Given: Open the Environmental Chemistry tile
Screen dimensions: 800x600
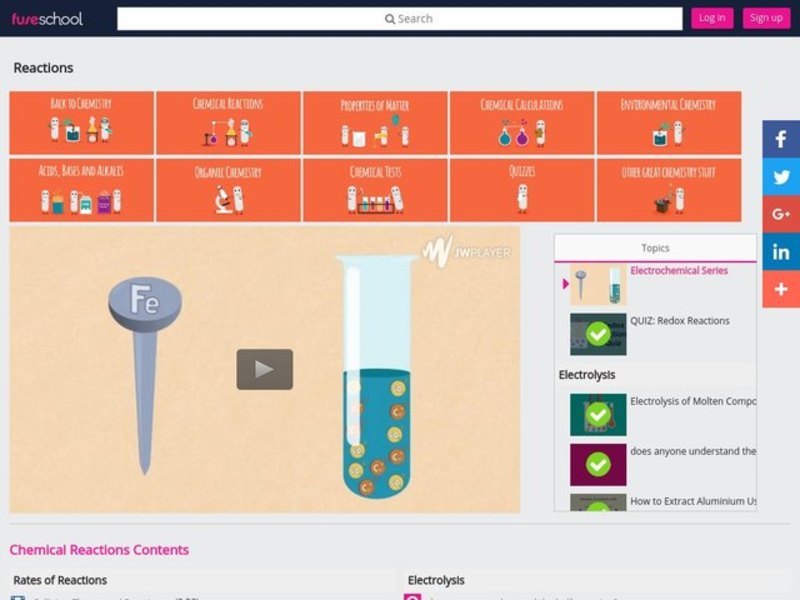Looking at the screenshot, I should (x=669, y=123).
